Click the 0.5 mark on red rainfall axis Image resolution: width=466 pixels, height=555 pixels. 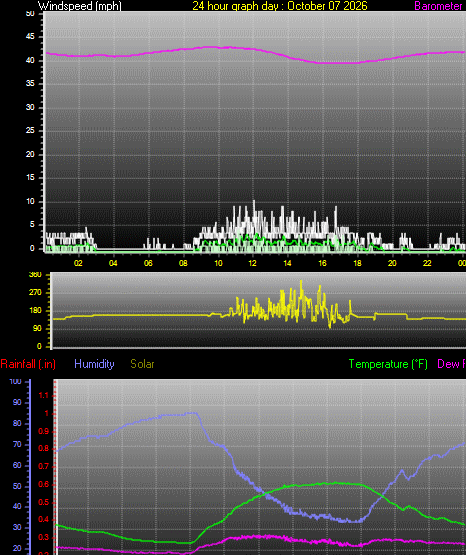(44, 502)
